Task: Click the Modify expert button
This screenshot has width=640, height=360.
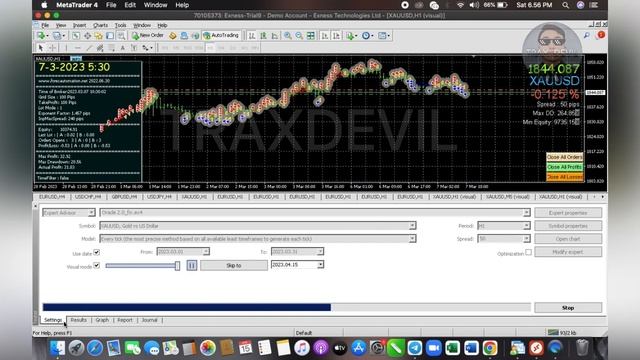Action: pyautogui.click(x=568, y=252)
